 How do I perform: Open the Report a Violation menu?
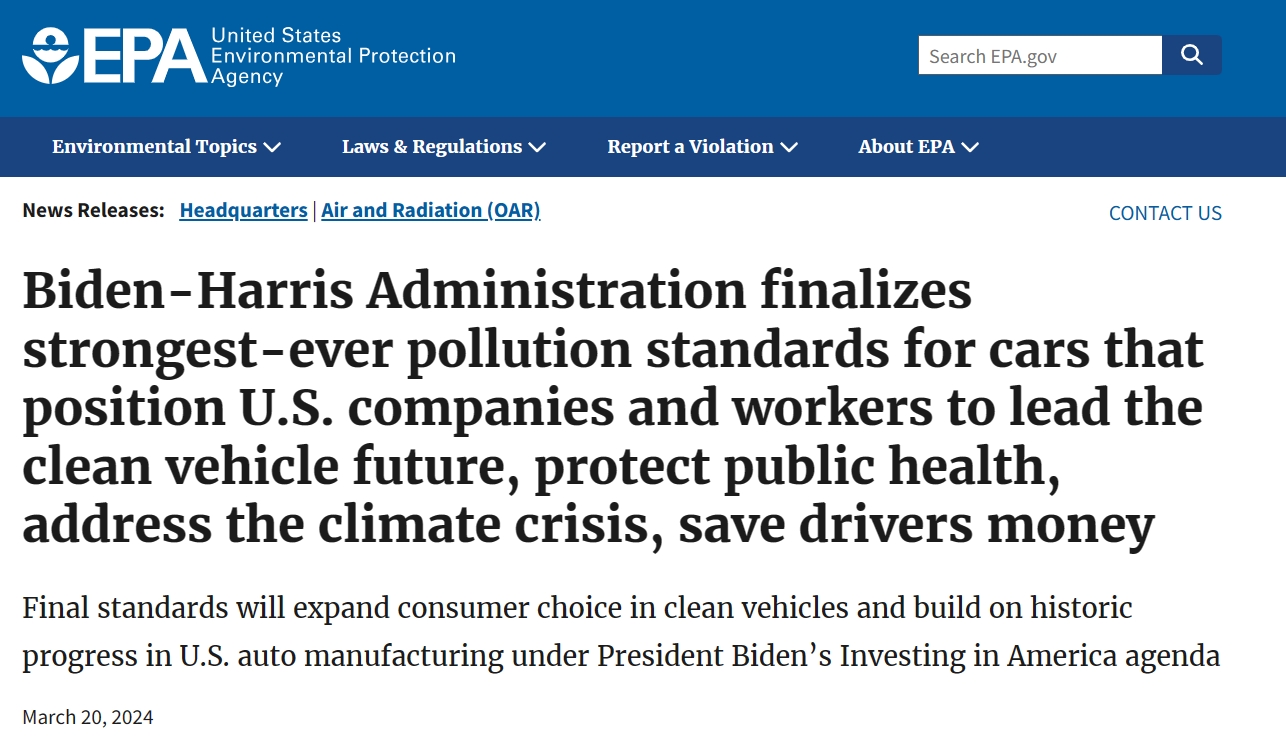(x=690, y=147)
